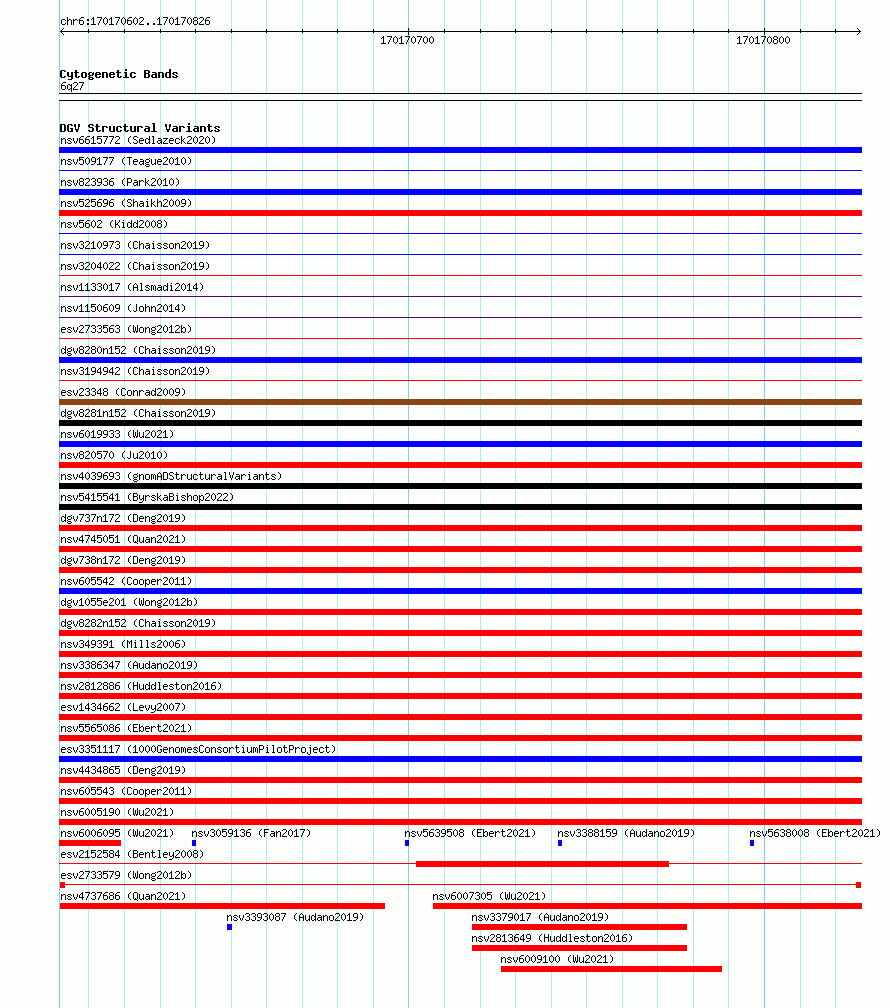This screenshot has width=890, height=1008.
Task: Click nsv4745051 (Quan2021) label
Action: click(123, 539)
